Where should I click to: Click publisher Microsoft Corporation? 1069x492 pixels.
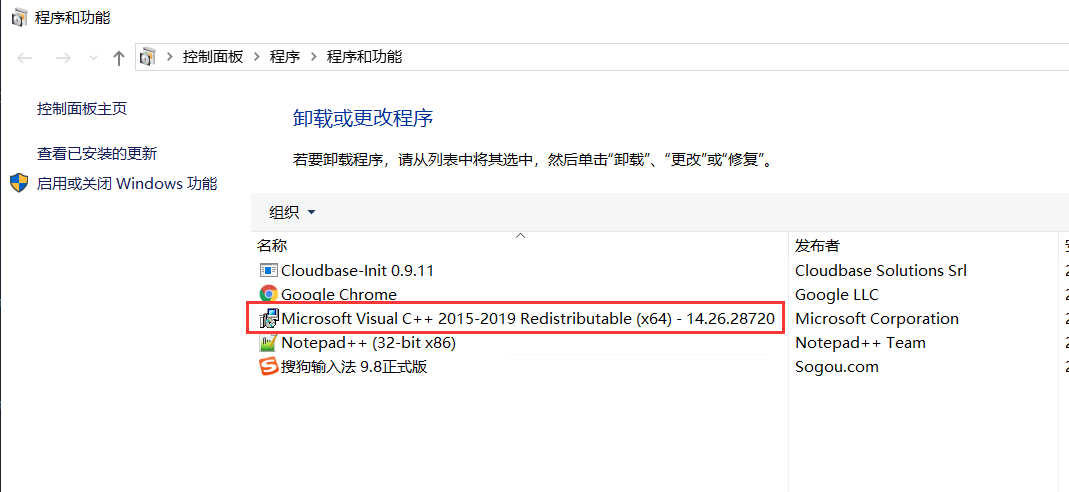[x=877, y=319]
